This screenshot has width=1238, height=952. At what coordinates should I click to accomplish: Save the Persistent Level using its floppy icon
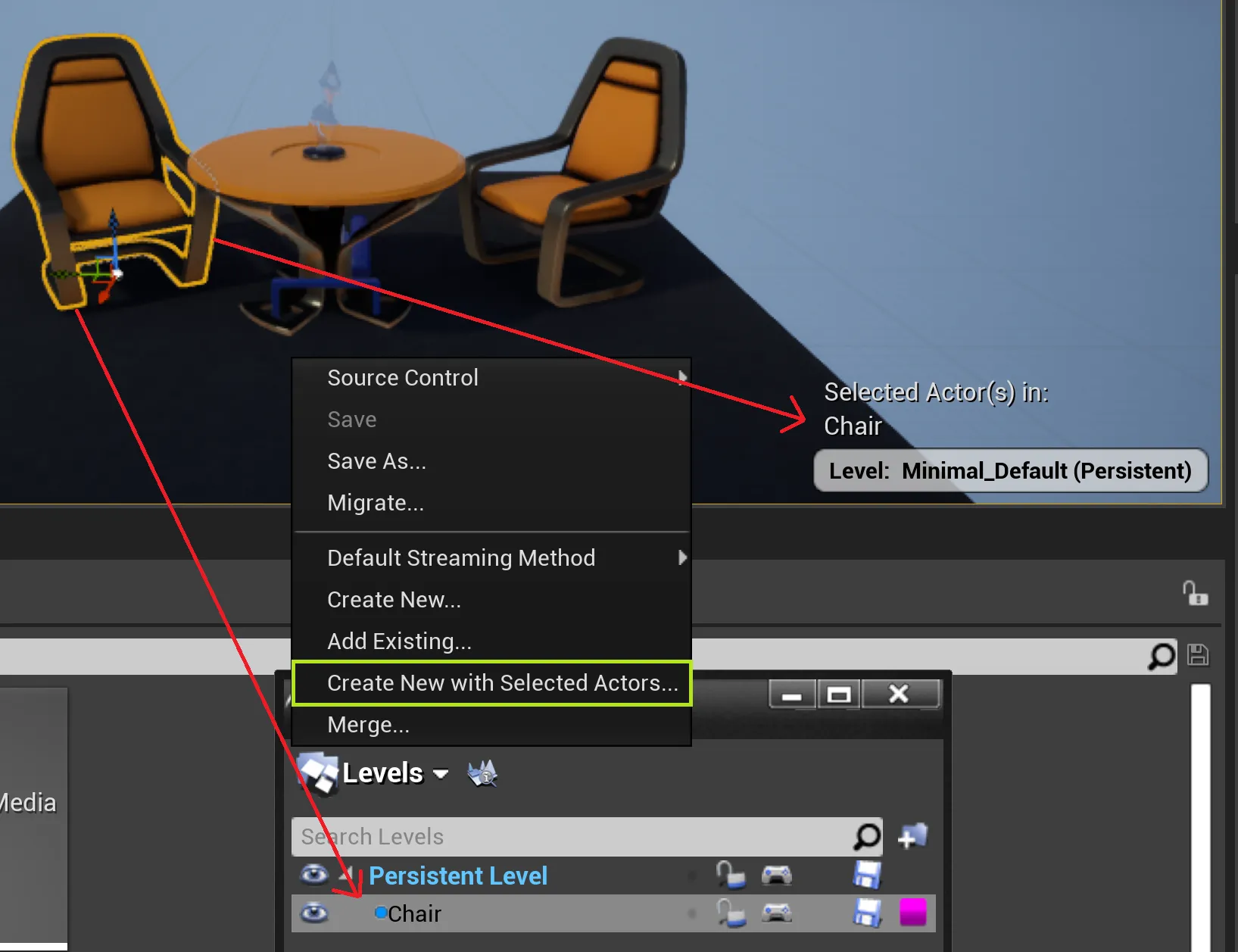click(x=867, y=876)
